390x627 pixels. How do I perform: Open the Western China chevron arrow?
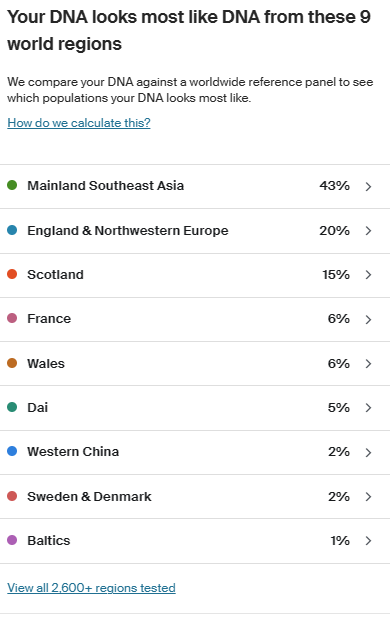pos(368,452)
